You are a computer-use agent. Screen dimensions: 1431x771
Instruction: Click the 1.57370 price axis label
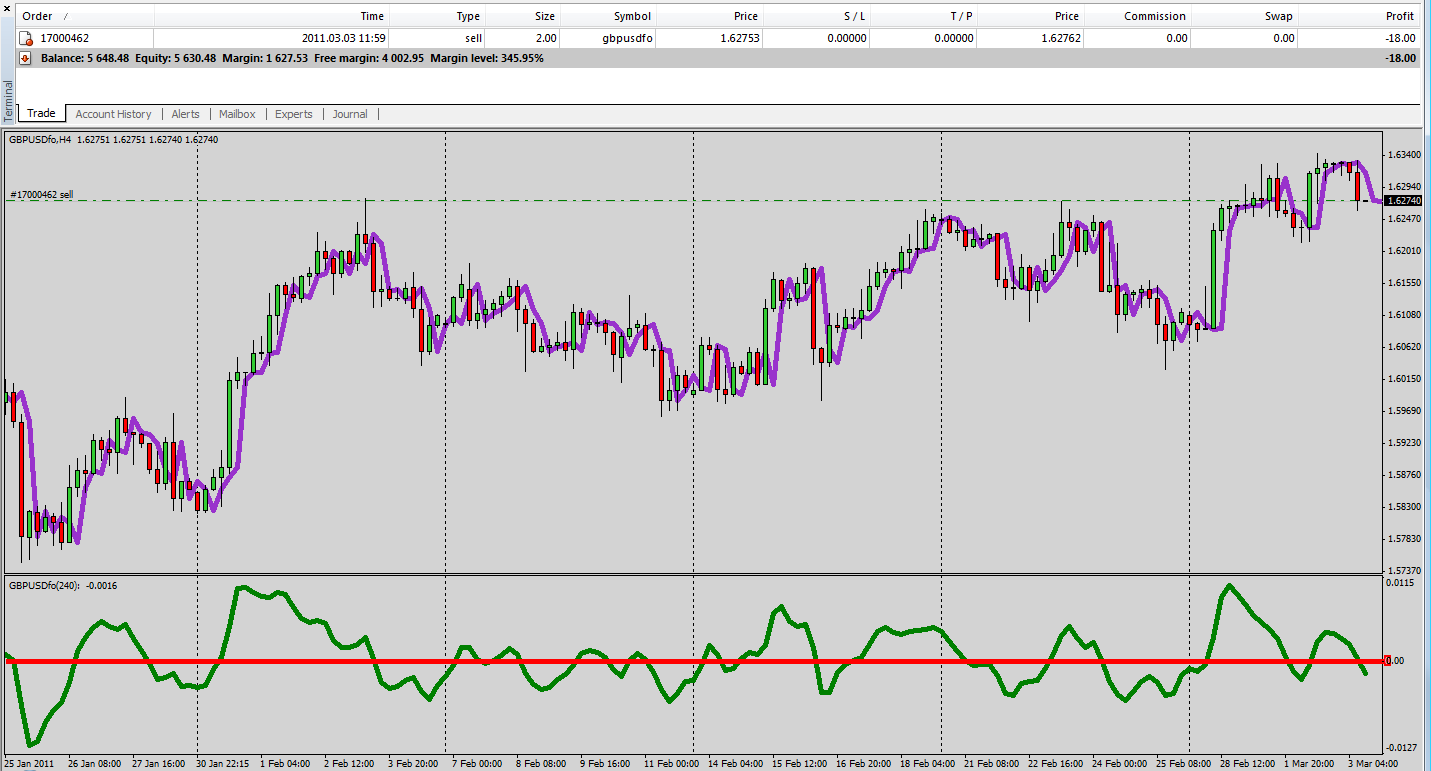point(1404,570)
